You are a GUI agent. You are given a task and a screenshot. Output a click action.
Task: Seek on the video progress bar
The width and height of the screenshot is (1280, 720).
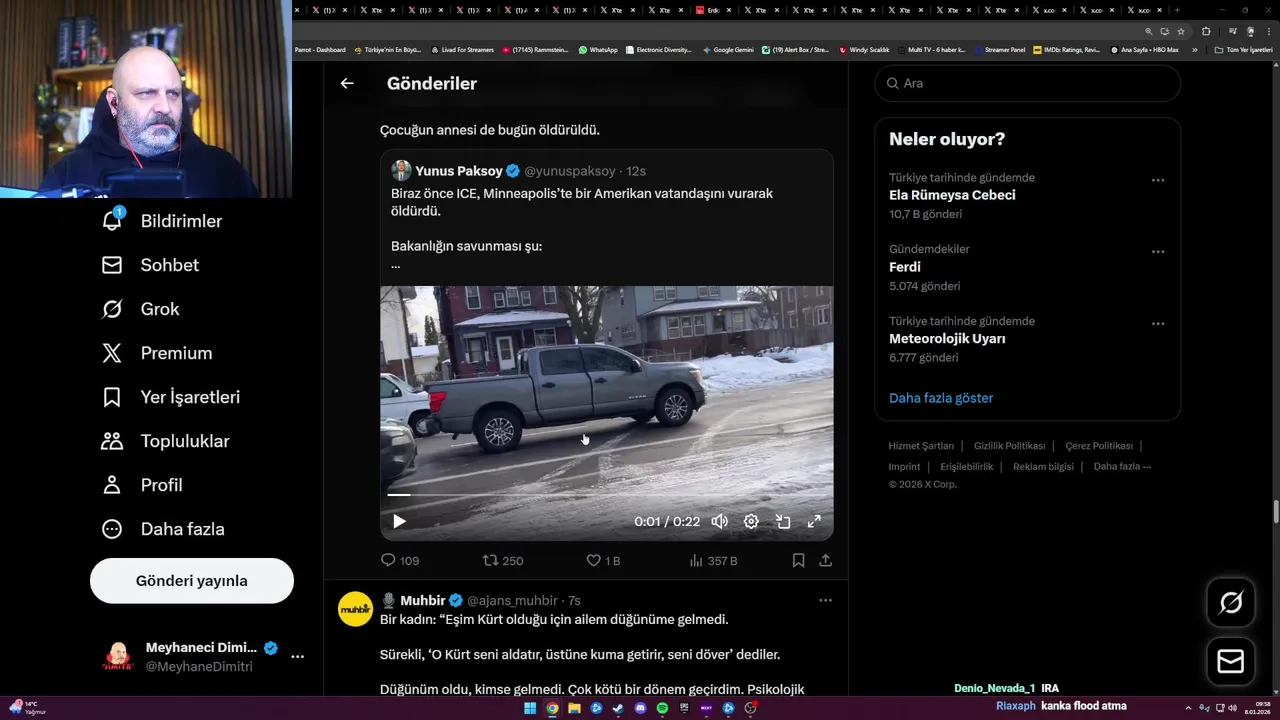coord(606,494)
